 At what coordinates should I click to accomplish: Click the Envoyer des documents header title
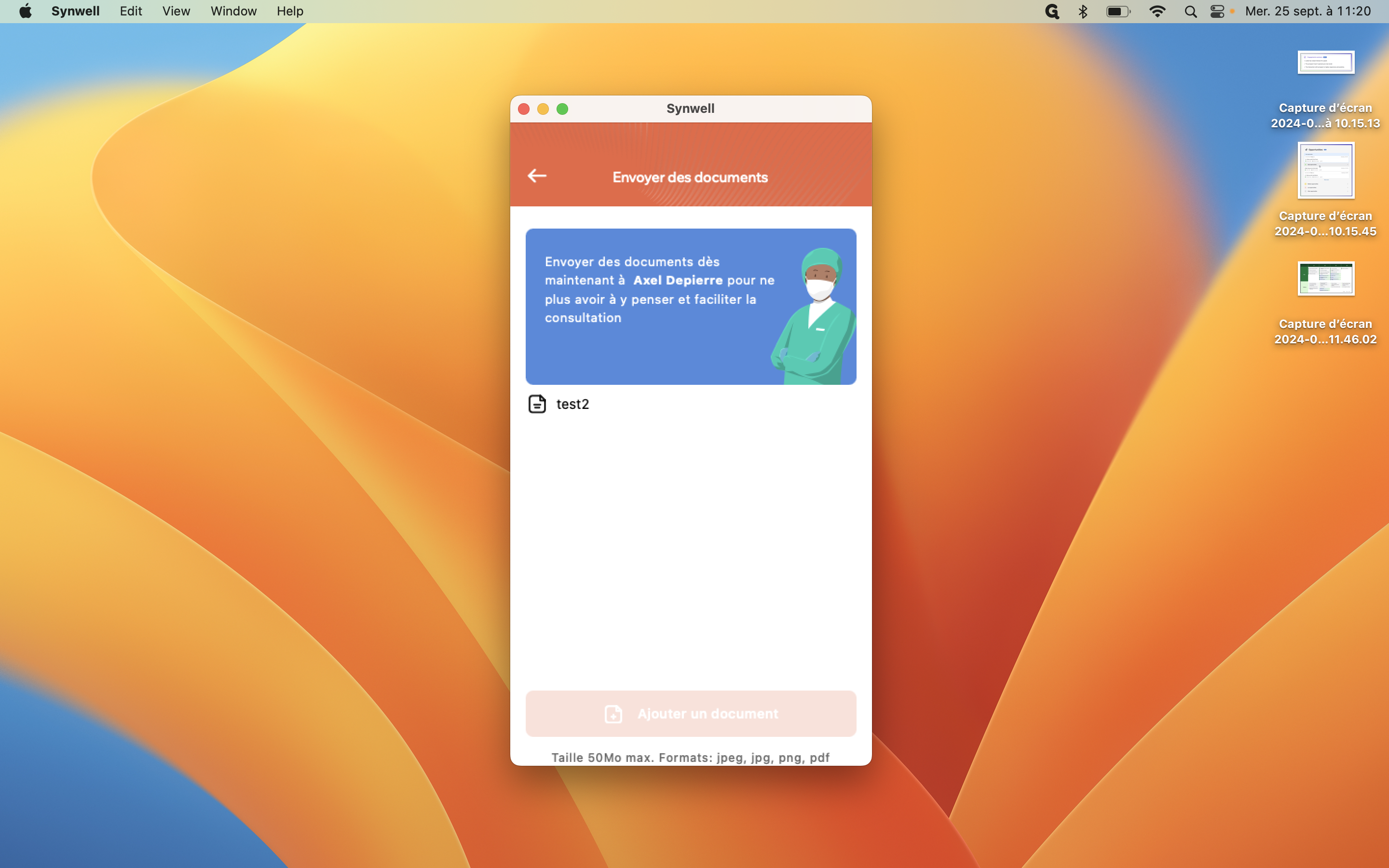coord(690,177)
